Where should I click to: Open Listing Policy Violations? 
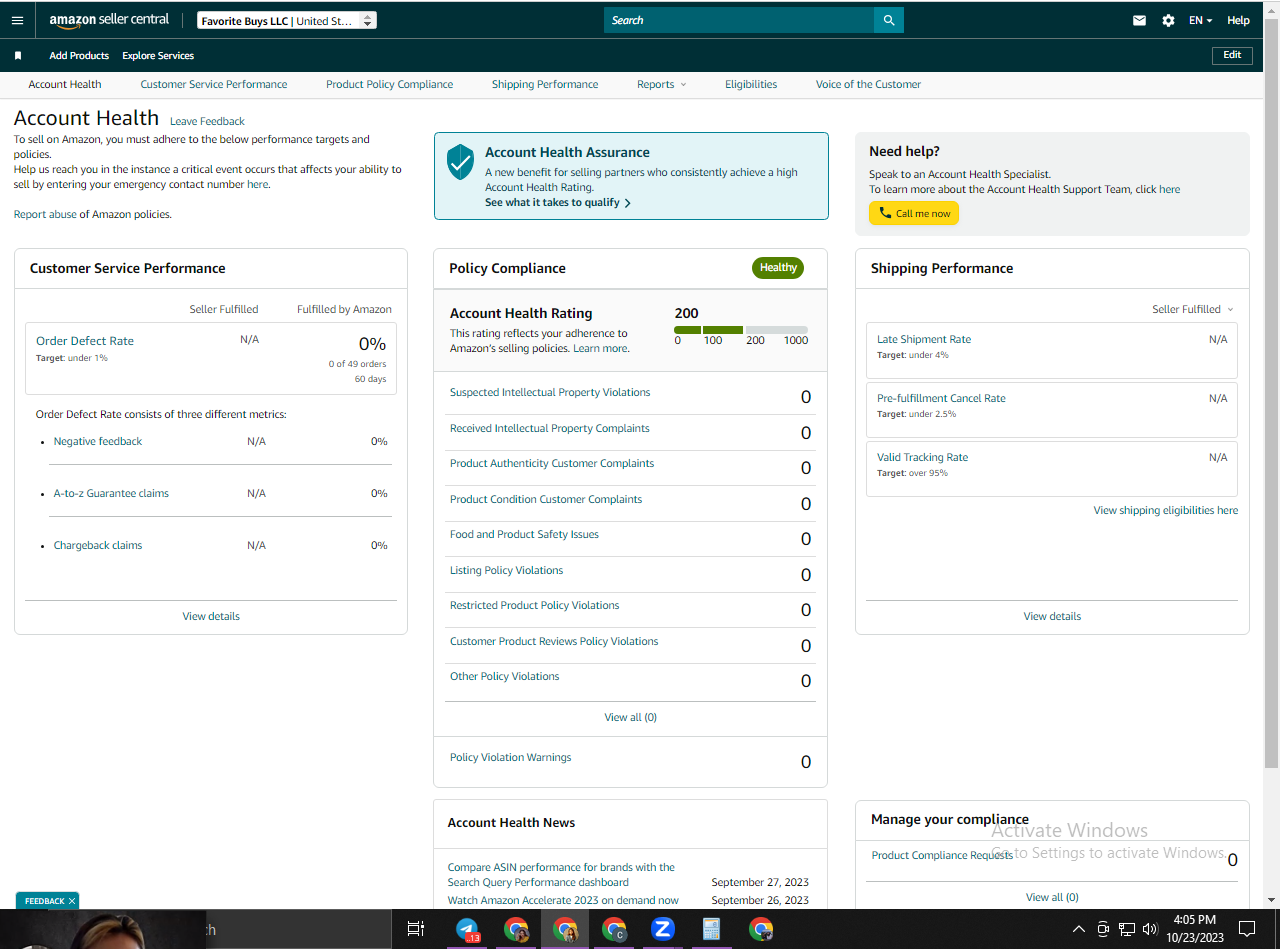tap(506, 570)
